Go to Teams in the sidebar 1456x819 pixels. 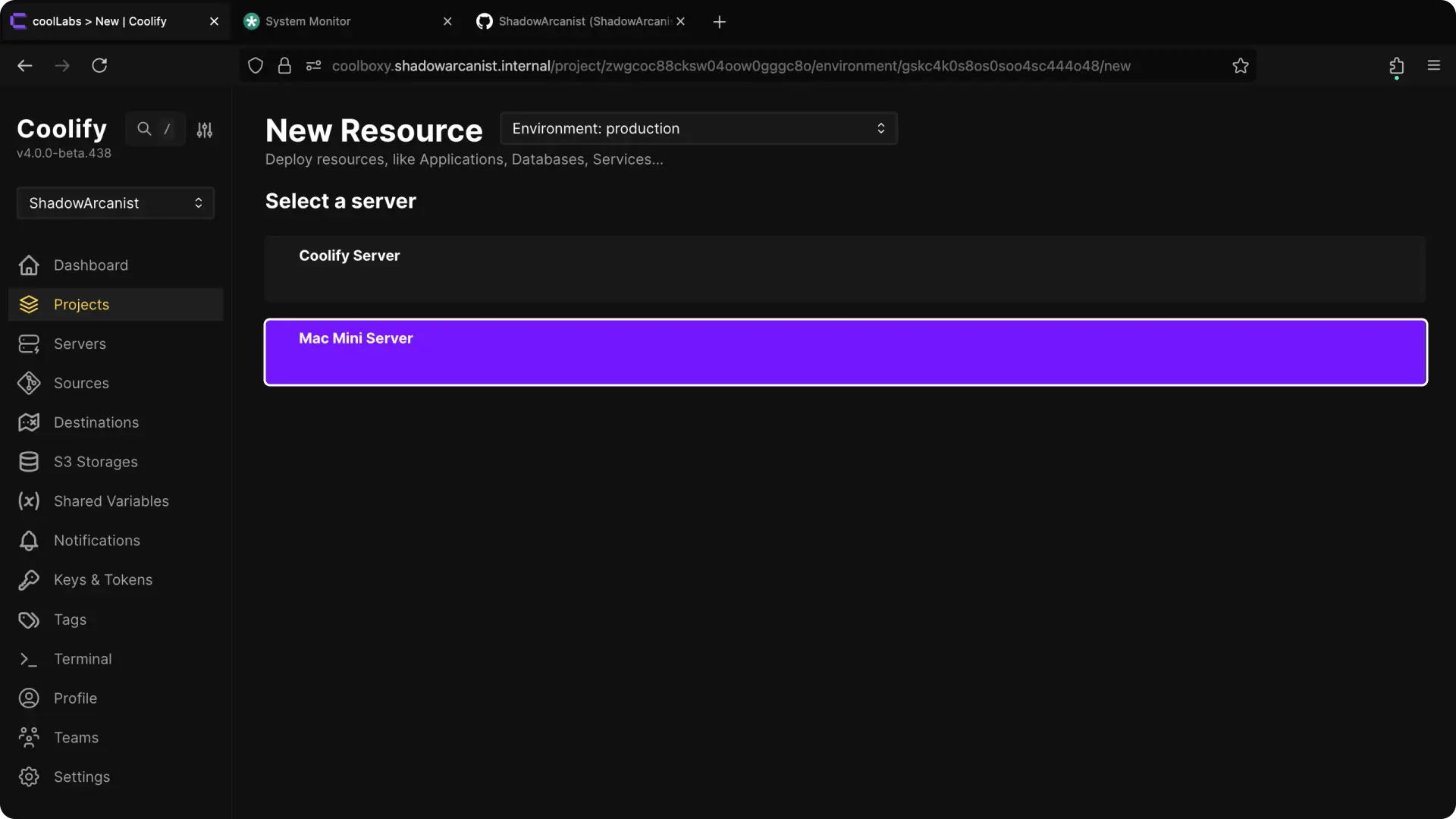click(x=76, y=738)
